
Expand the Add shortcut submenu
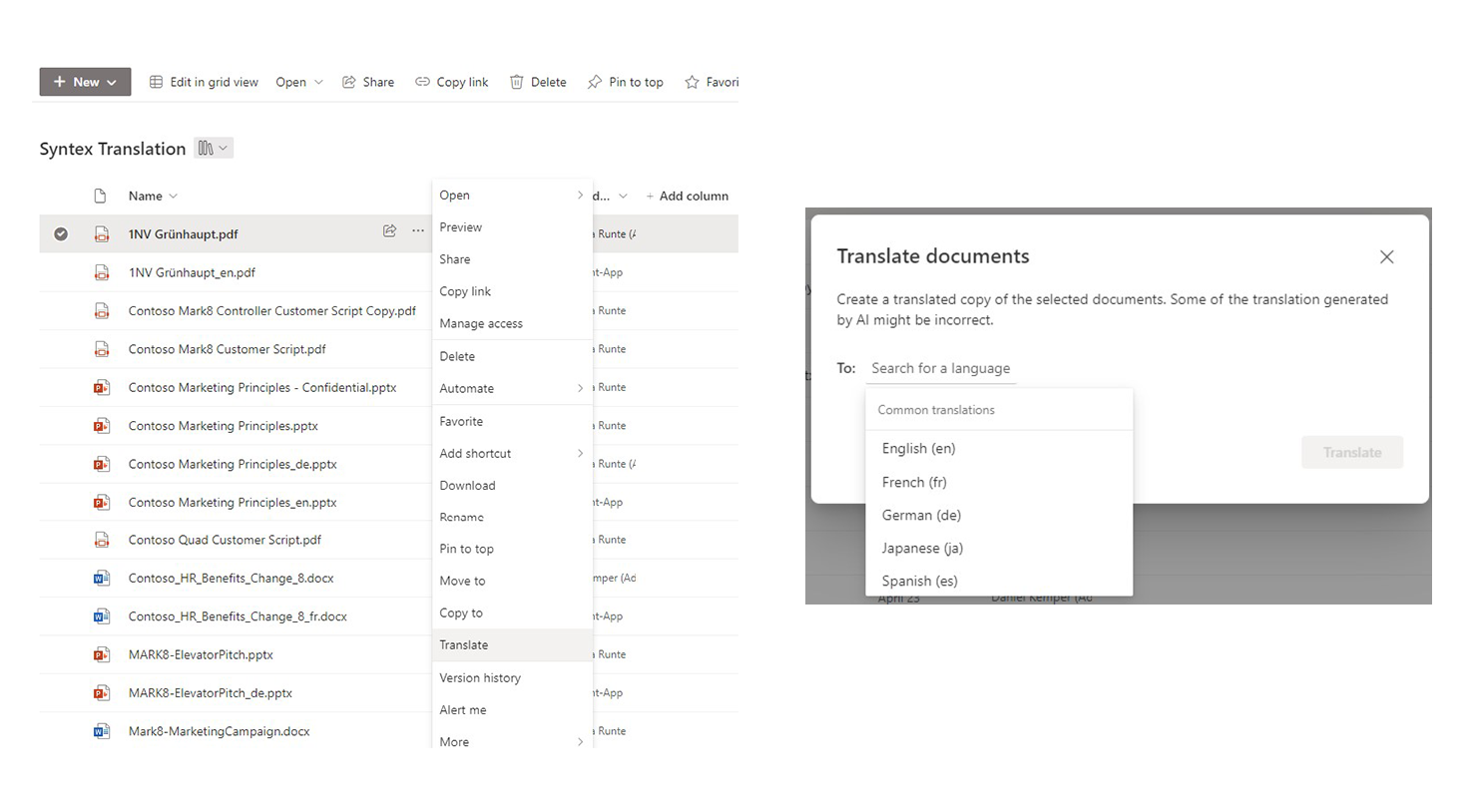(512, 453)
